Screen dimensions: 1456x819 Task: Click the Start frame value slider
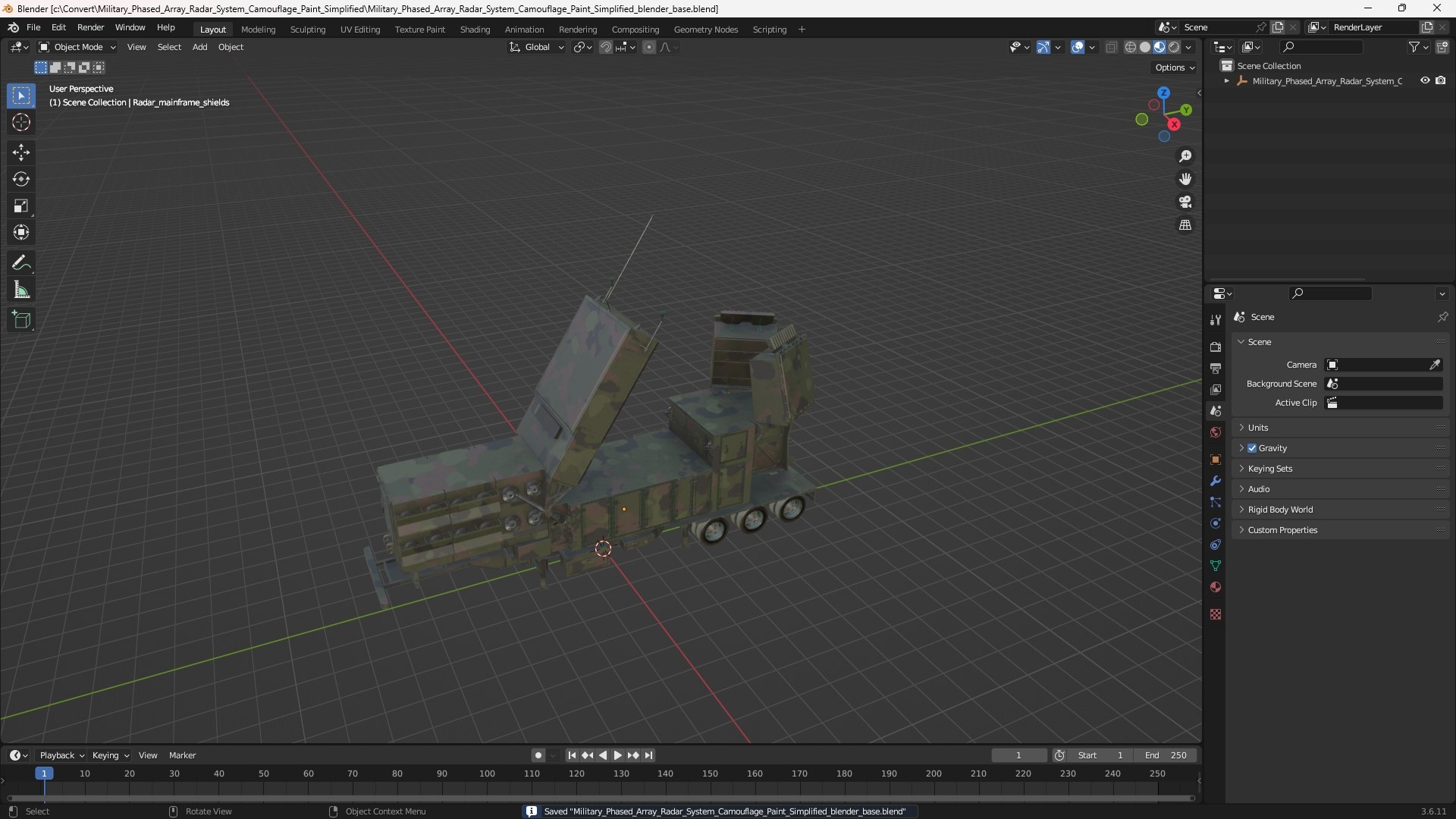pyautogui.click(x=1100, y=755)
